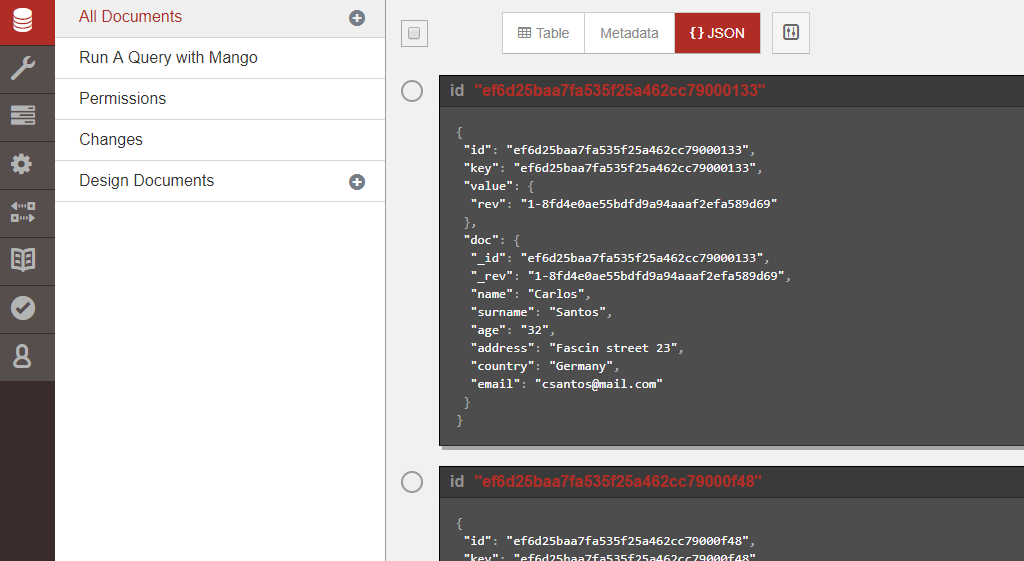1024x561 pixels.
Task: Open the display settings sliders button
Action: point(791,33)
